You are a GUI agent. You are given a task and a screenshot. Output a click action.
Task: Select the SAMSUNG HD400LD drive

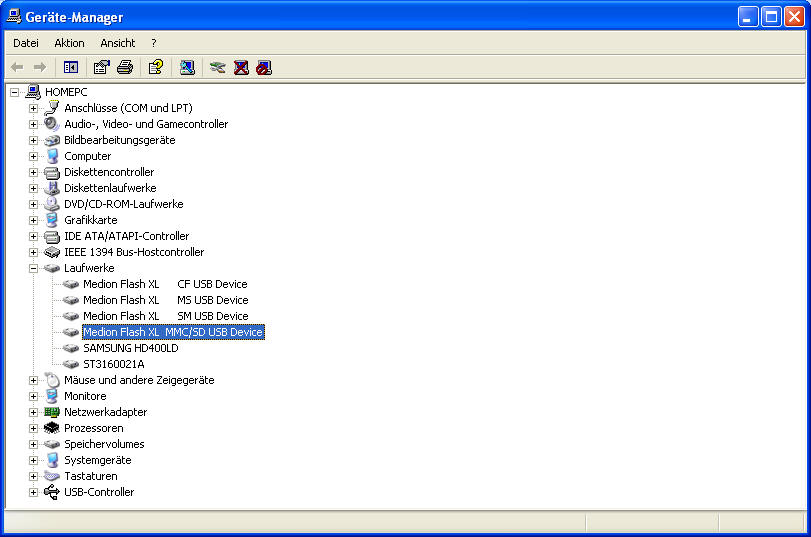tap(130, 348)
